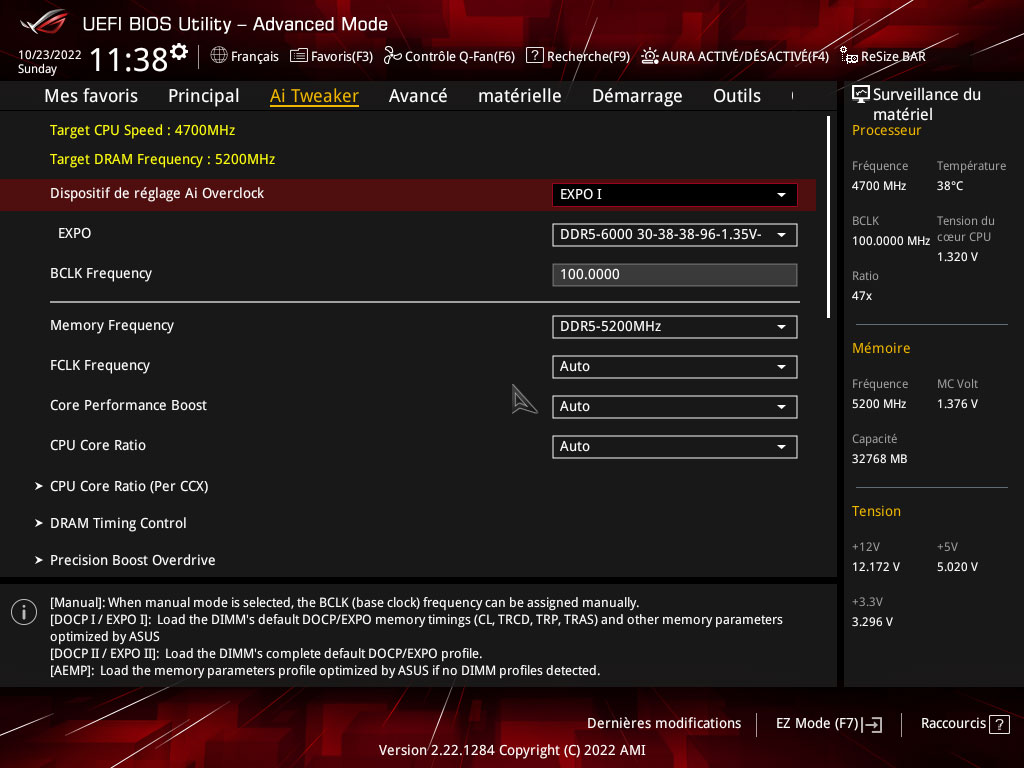The height and width of the screenshot is (768, 1024).
Task: Click Dernières modifications button
Action: (x=664, y=724)
